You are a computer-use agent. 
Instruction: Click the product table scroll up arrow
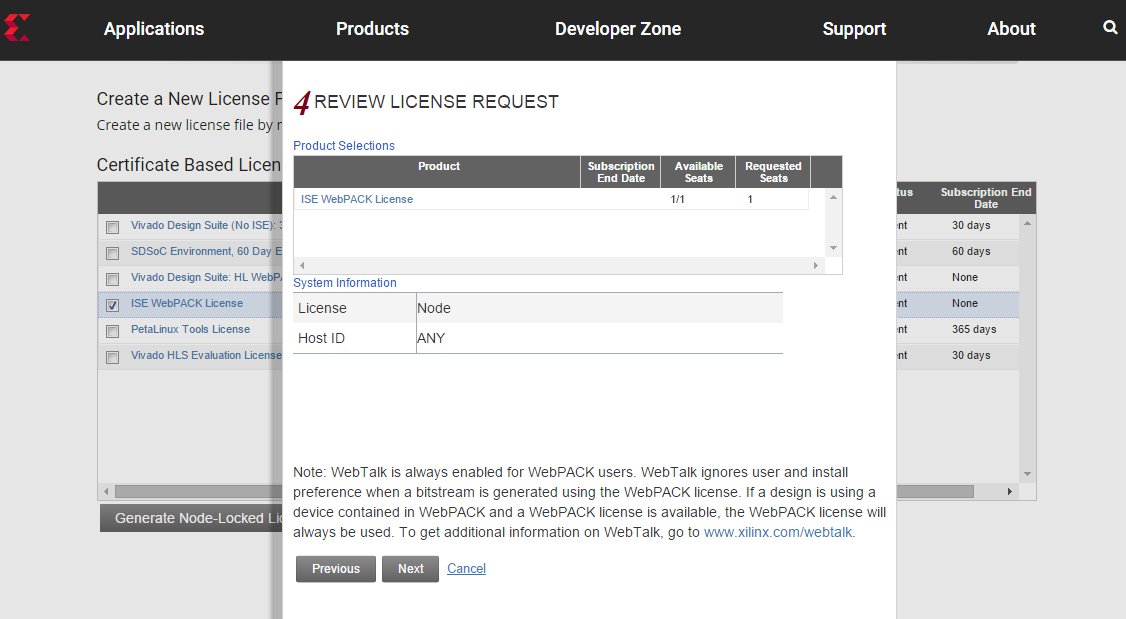833,197
